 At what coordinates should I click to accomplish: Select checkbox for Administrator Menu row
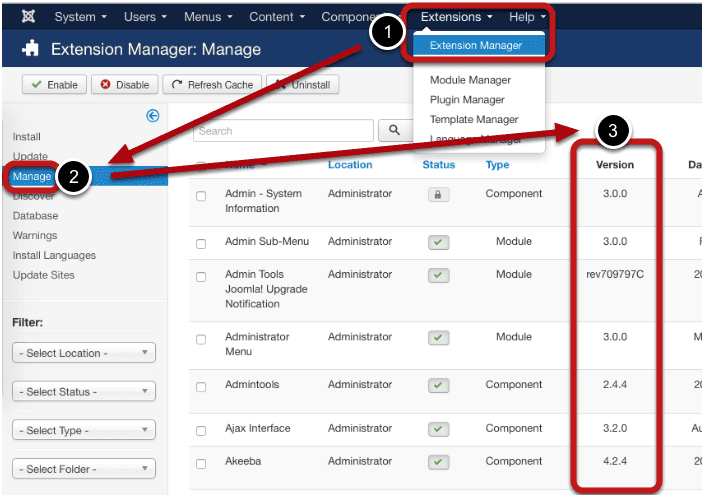tap(201, 339)
